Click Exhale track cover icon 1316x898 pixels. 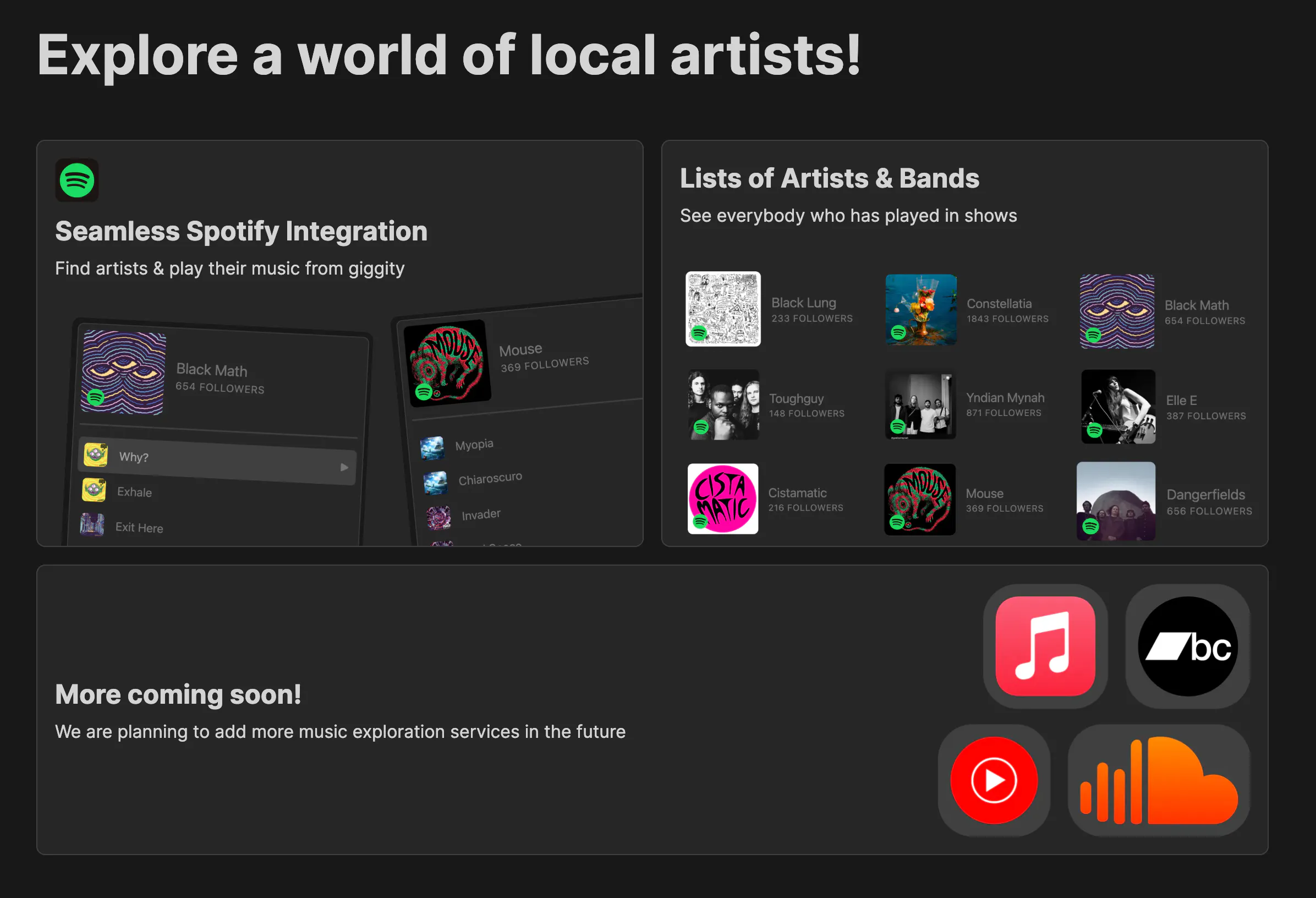(94, 490)
